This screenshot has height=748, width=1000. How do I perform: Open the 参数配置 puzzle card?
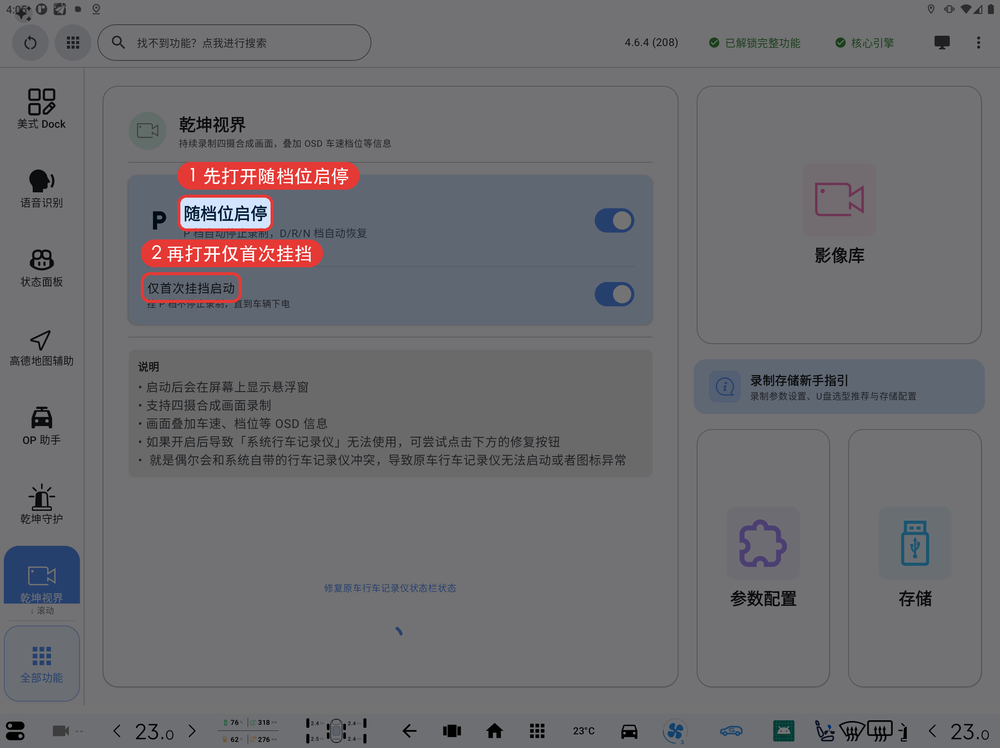[763, 558]
